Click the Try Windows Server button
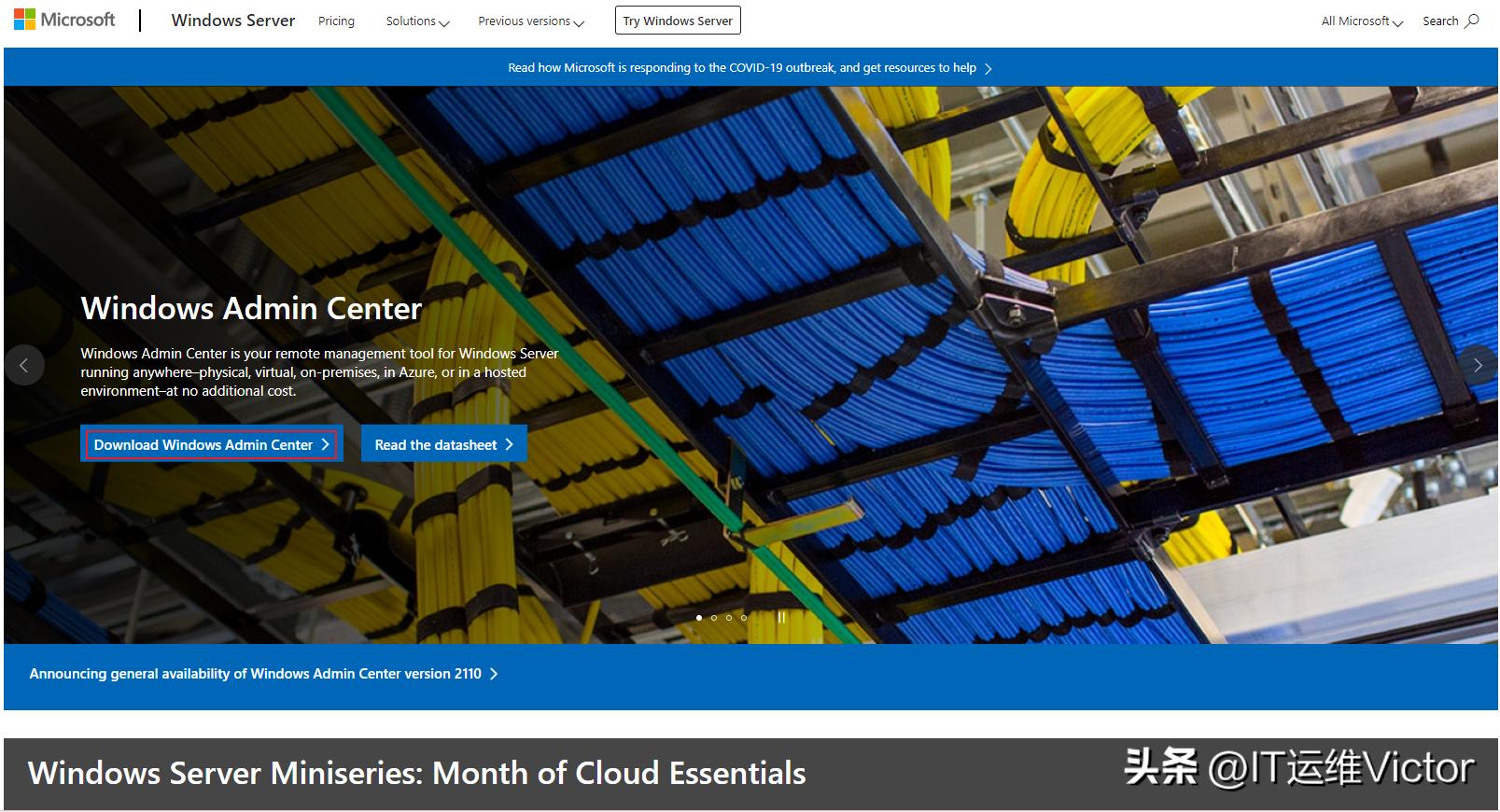Screen dimensions: 1500x812 click(678, 21)
